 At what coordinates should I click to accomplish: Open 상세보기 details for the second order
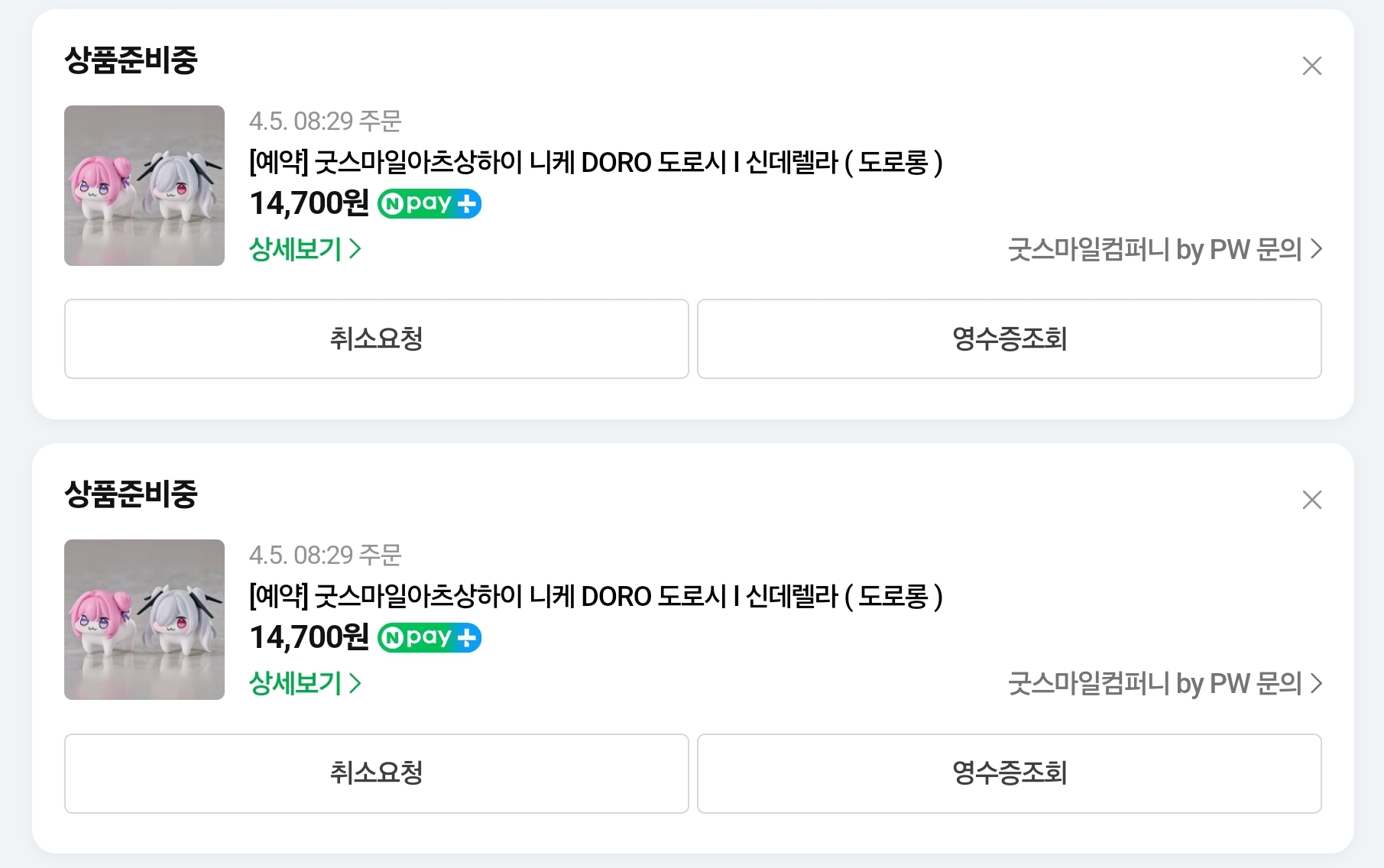tap(305, 682)
